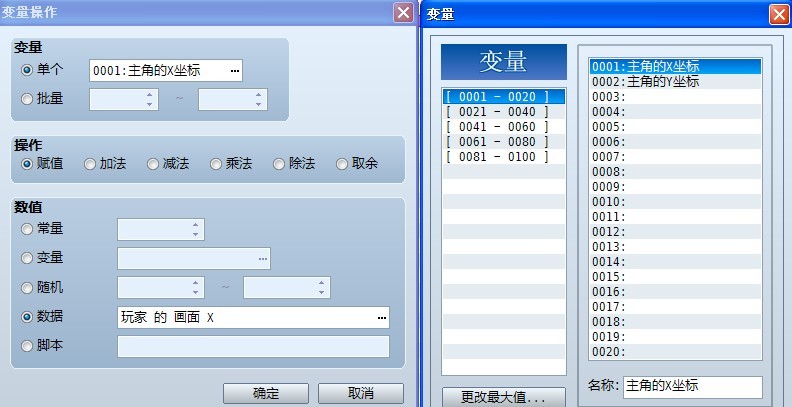Open variable picker beside 0001:主角的X坐标

(x=234, y=71)
